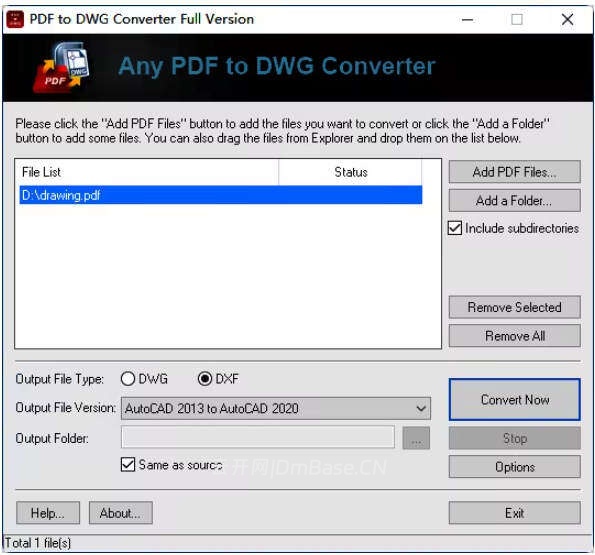This screenshot has width=595, height=555.
Task: Minimize the converter window
Action: (x=468, y=19)
